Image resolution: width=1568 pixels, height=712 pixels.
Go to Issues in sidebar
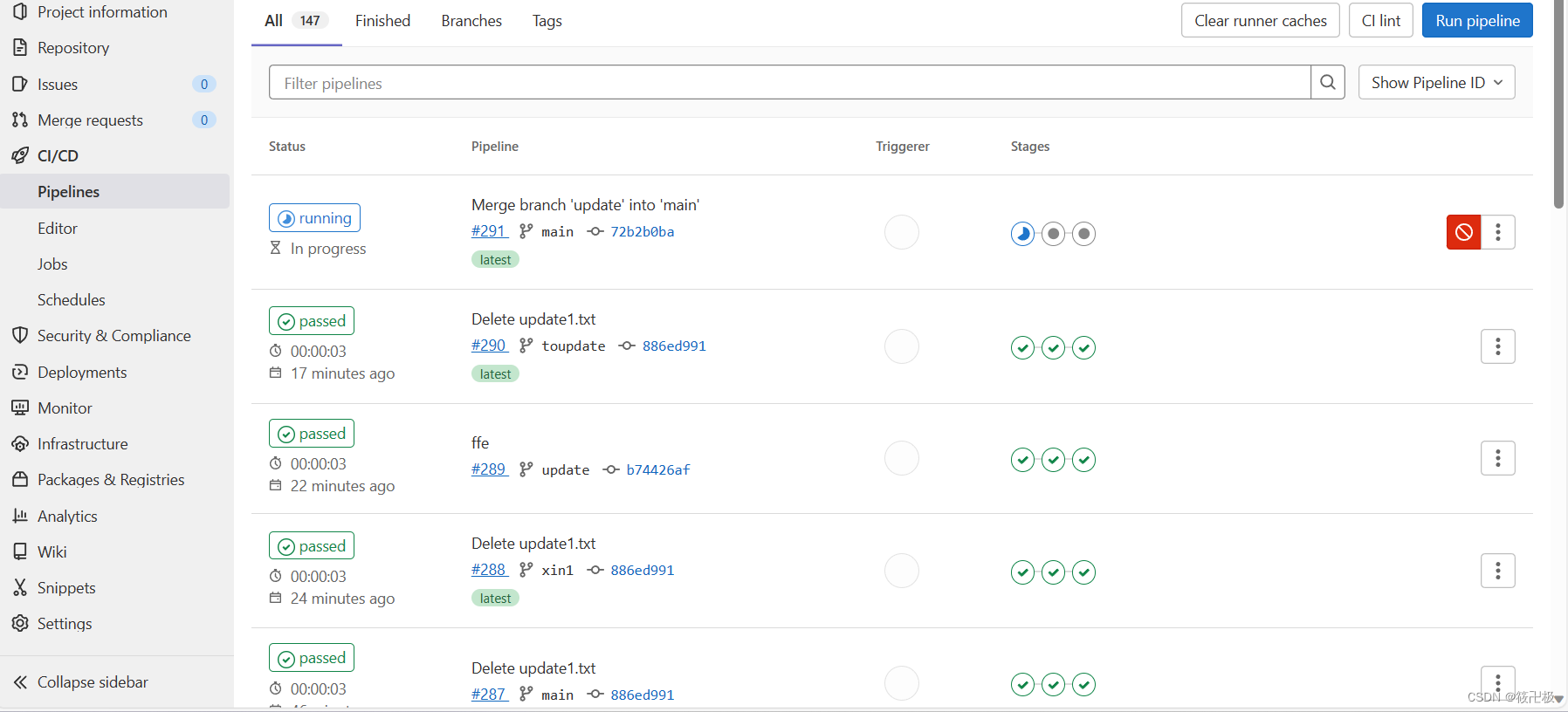(58, 85)
